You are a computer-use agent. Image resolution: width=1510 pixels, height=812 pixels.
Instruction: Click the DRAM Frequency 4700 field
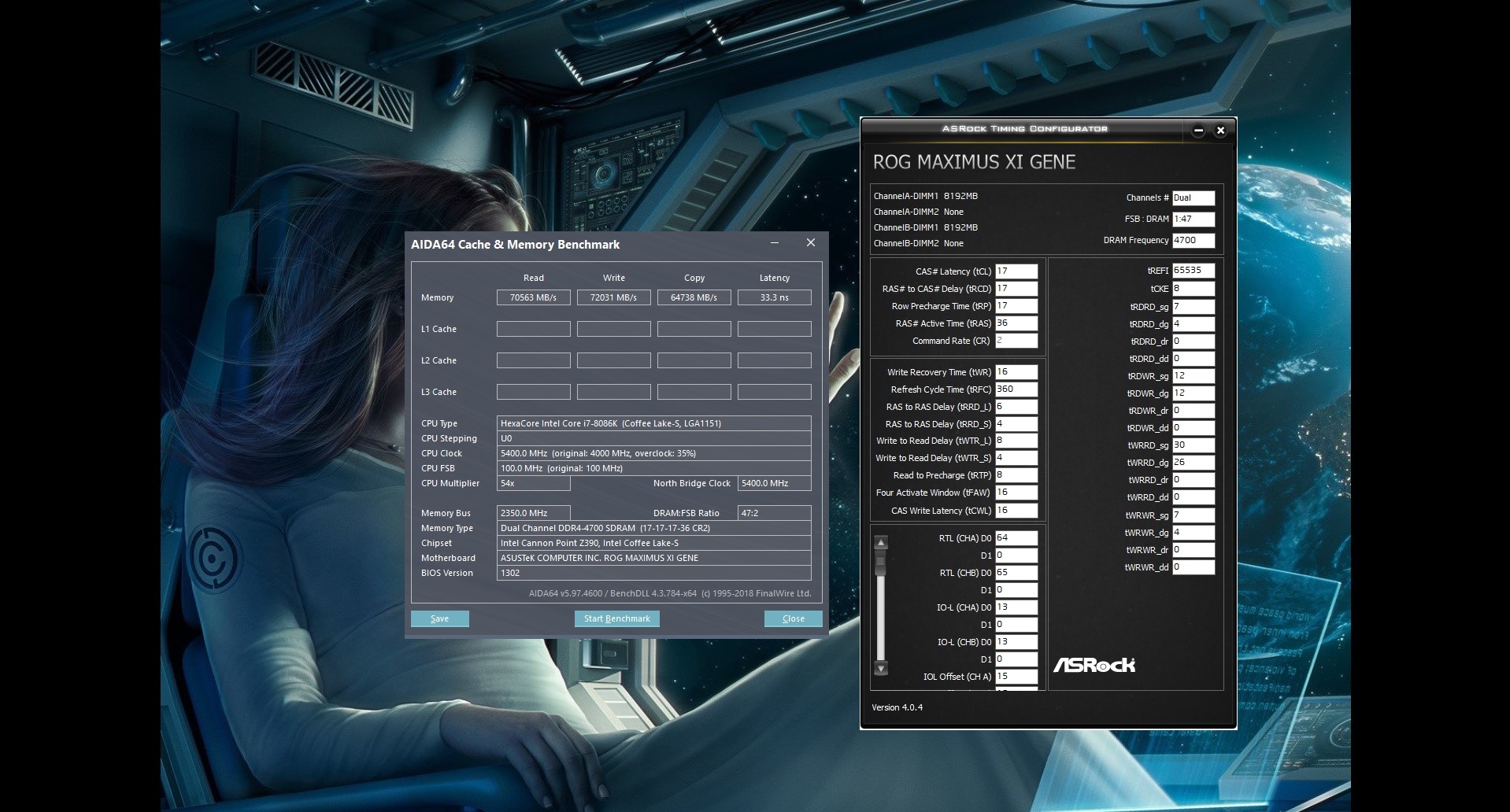(x=1194, y=240)
